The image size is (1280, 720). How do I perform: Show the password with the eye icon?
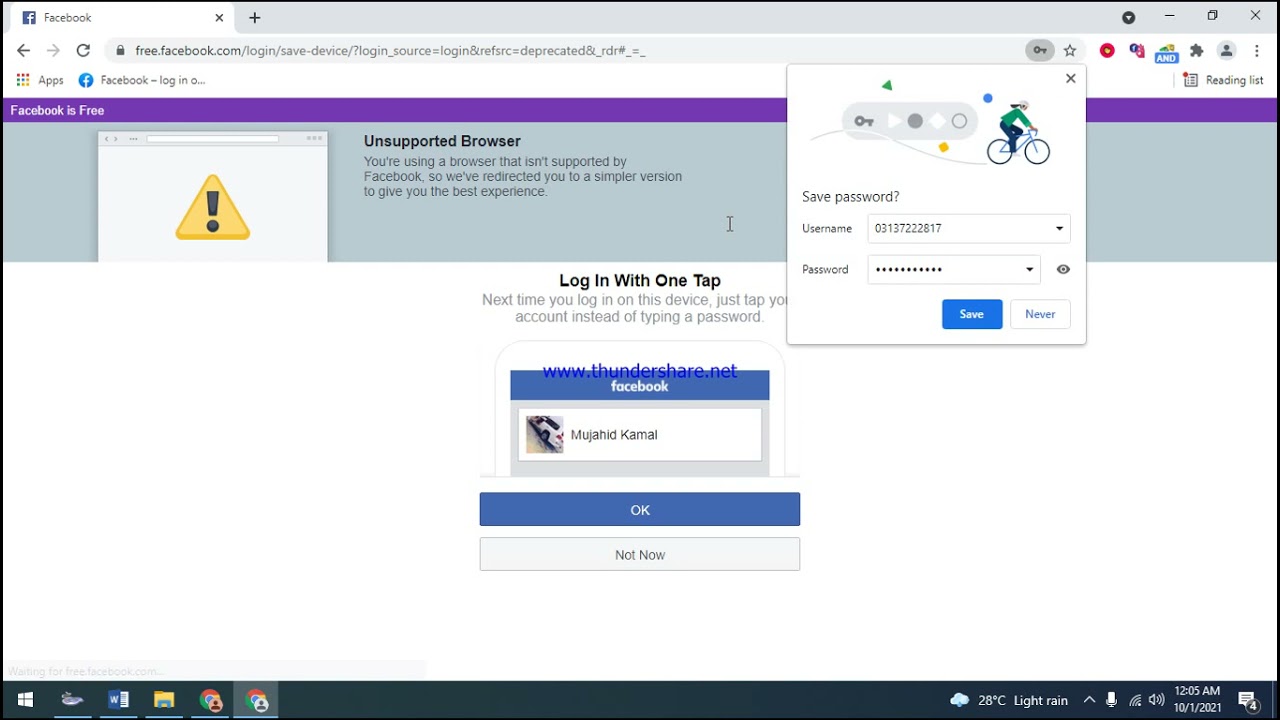[1063, 269]
